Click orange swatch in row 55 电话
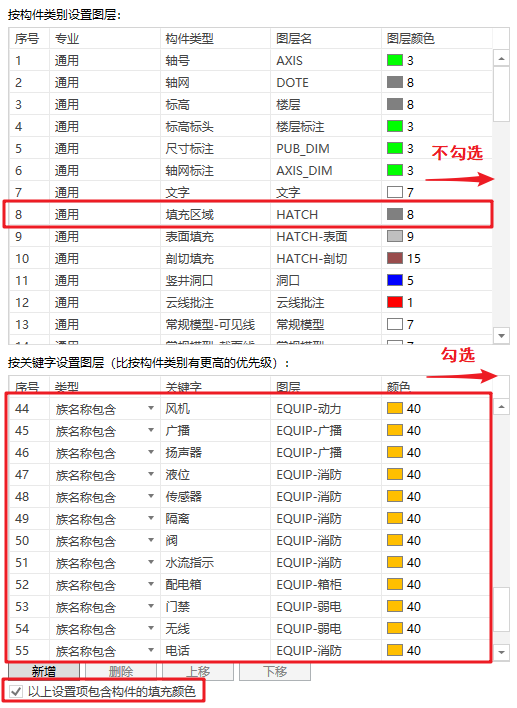The image size is (517, 708). (395, 650)
